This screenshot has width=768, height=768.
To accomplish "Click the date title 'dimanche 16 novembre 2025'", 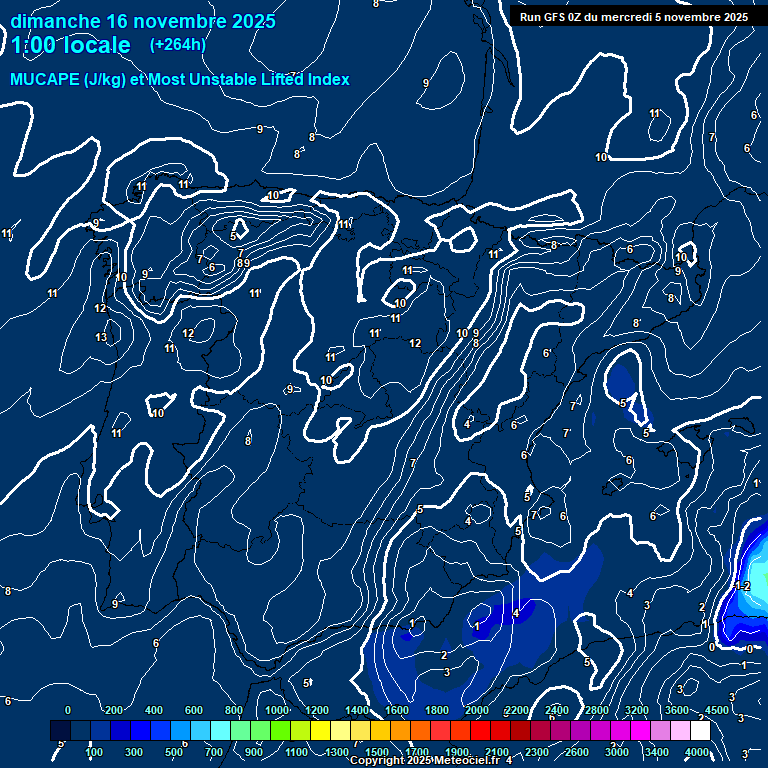I will click(x=143, y=21).
